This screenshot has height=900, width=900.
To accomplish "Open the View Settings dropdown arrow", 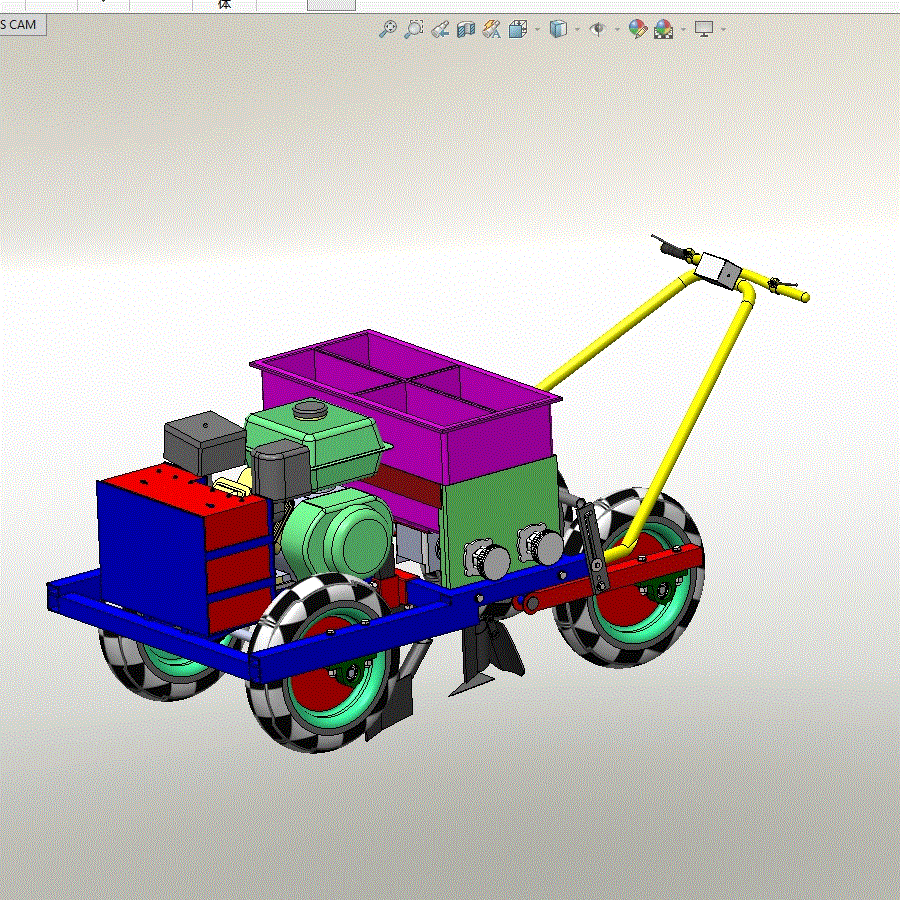I will [x=723, y=29].
